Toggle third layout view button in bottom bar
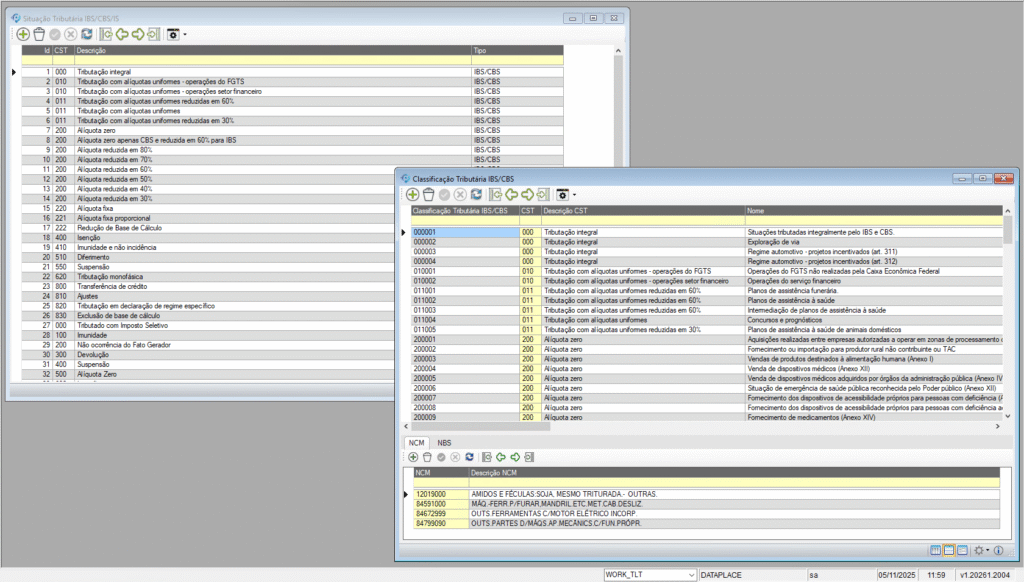 962,550
